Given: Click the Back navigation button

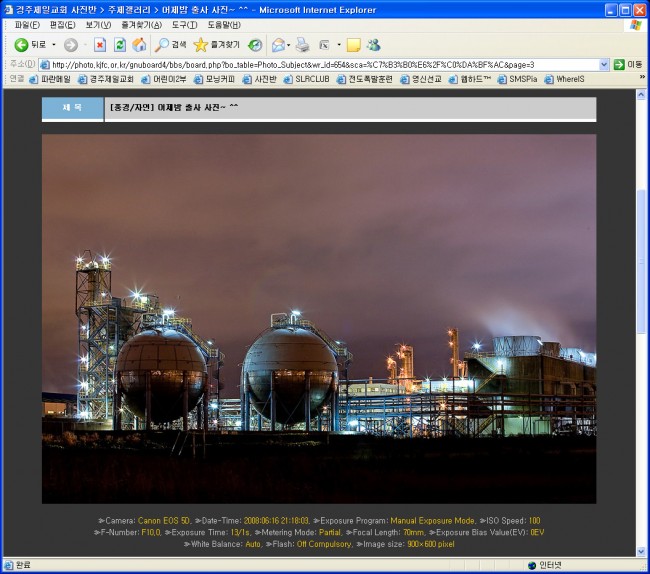Looking at the screenshot, I should tap(30, 45).
